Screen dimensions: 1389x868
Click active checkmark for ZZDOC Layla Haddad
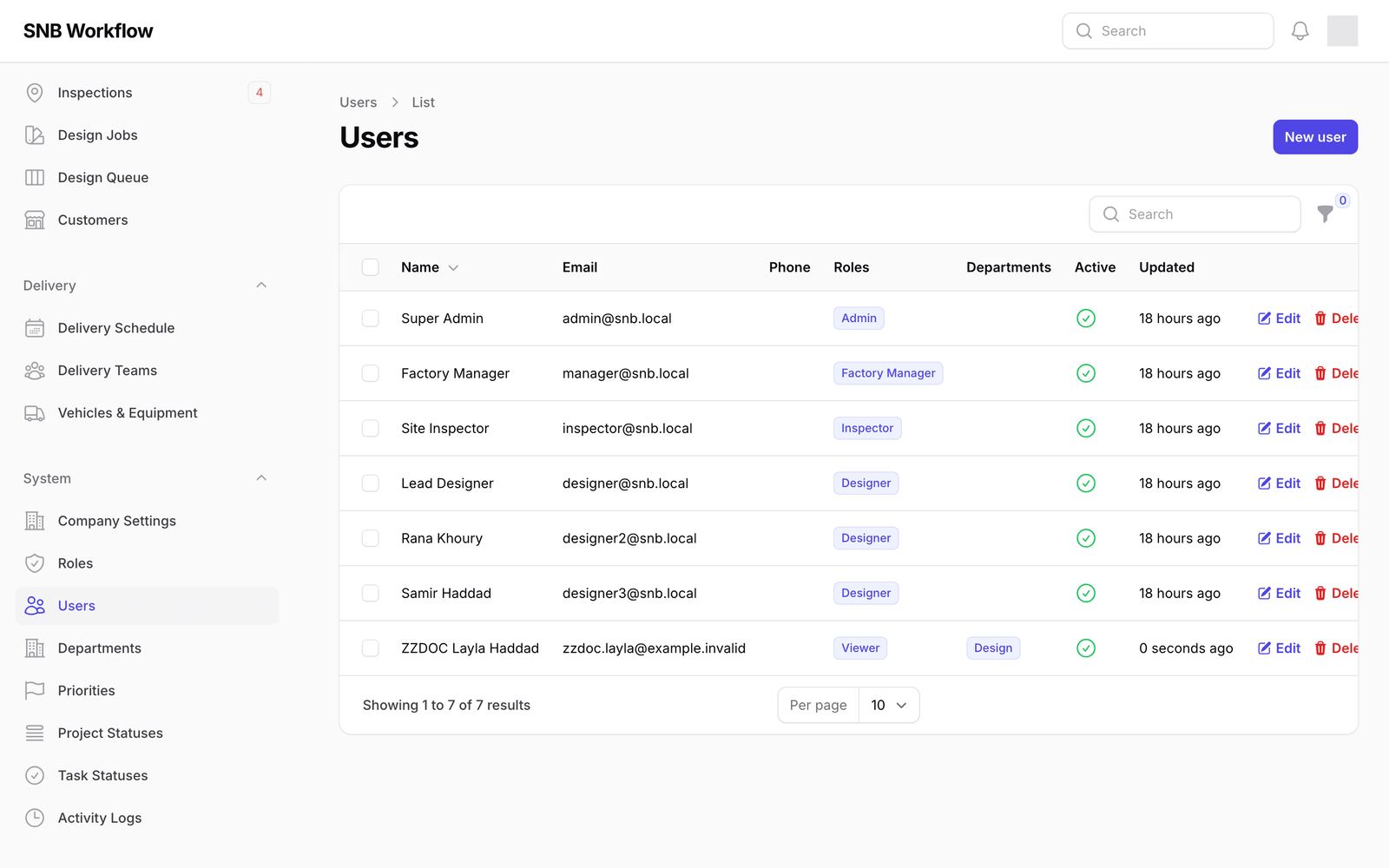[1086, 648]
